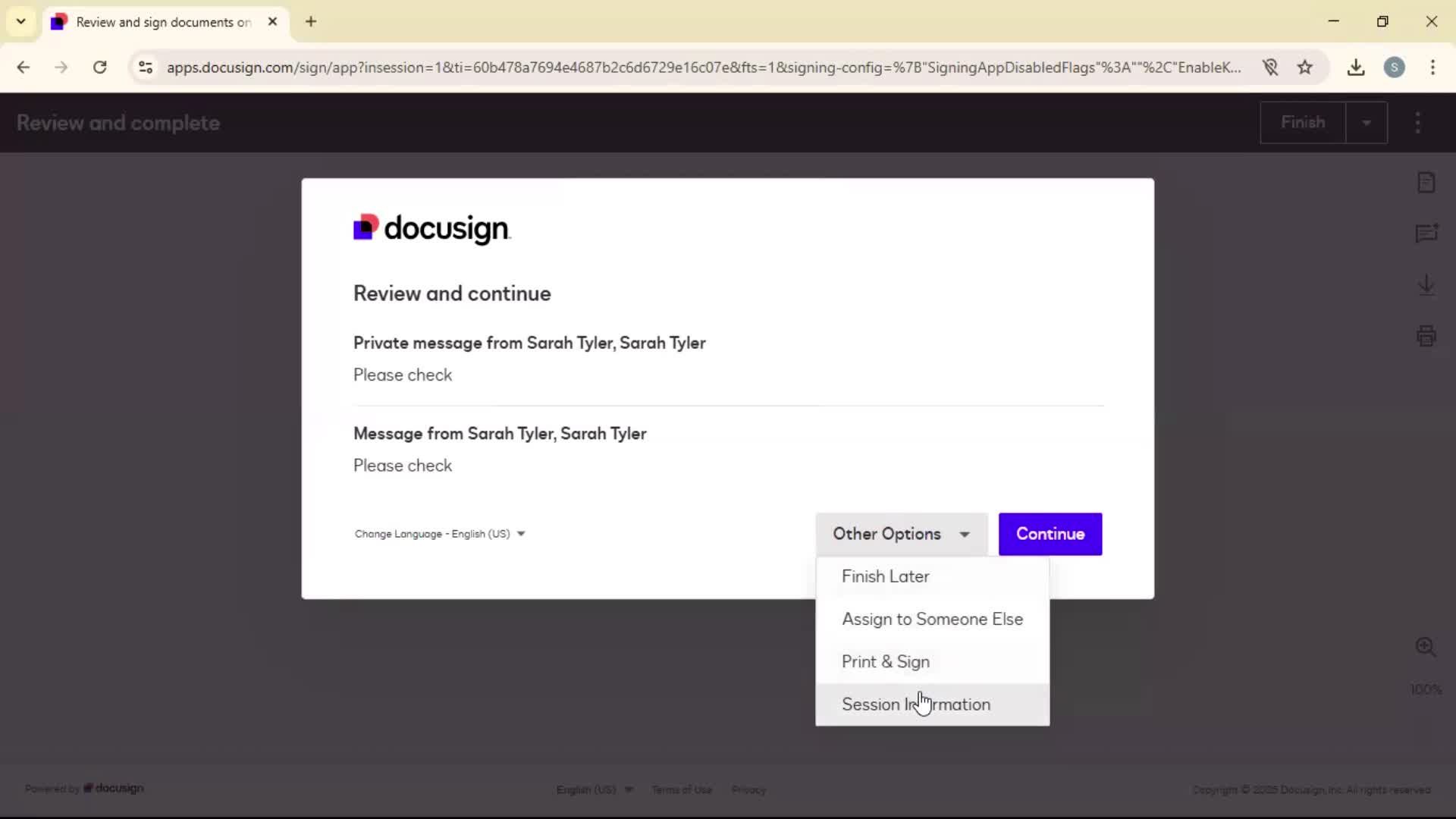Open browser downloads icon
Image resolution: width=1456 pixels, height=819 pixels.
(x=1356, y=67)
